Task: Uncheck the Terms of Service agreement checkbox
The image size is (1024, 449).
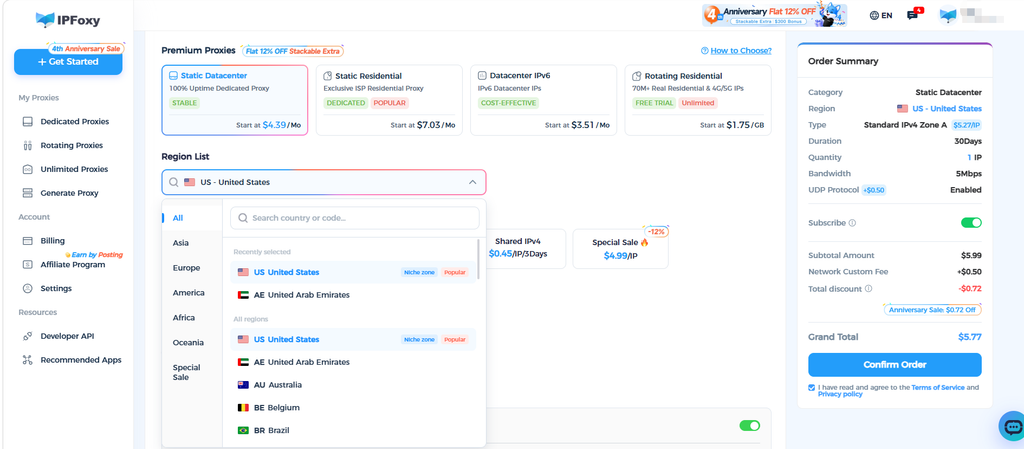Action: coord(811,387)
